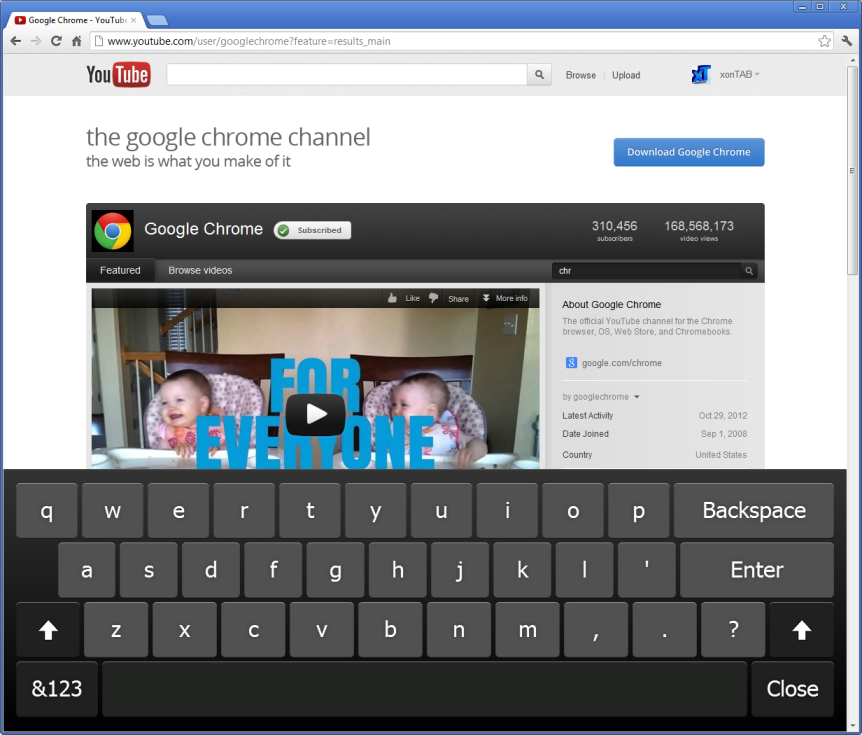This screenshot has width=862, height=735.
Task: Tap the k key
Action: [522, 570]
